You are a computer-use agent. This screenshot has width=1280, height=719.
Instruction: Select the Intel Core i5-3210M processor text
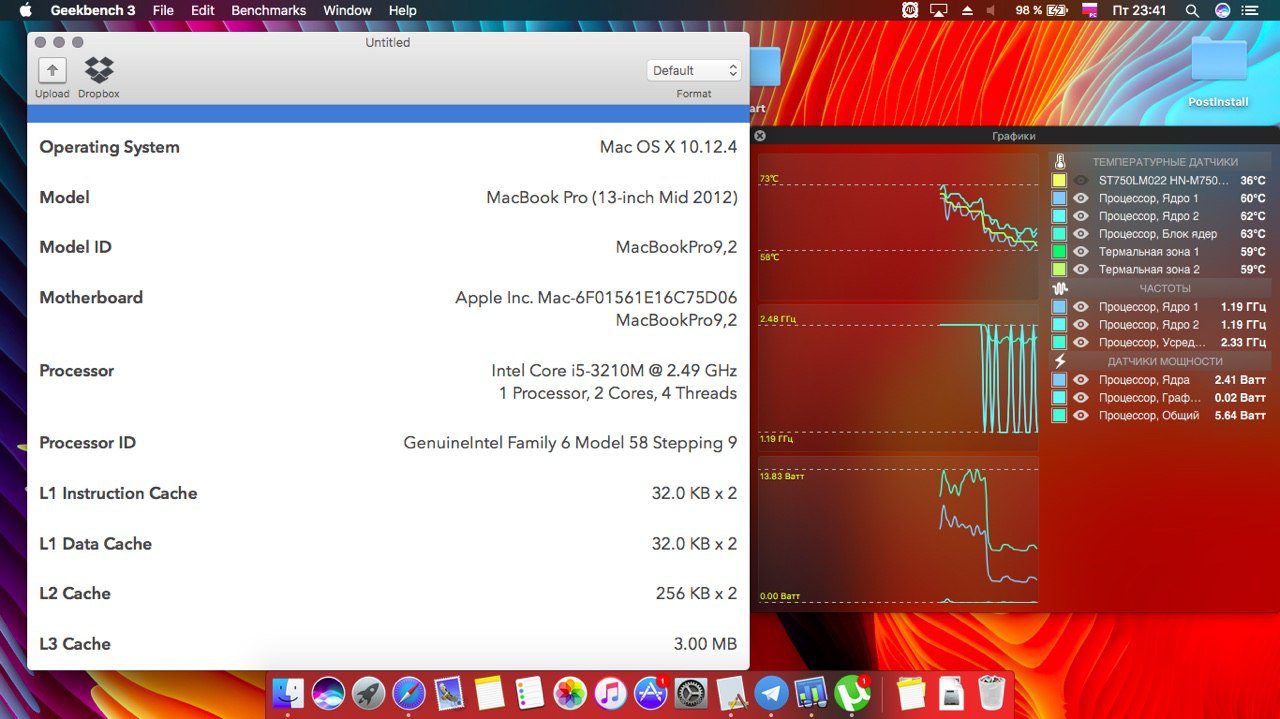pos(614,370)
